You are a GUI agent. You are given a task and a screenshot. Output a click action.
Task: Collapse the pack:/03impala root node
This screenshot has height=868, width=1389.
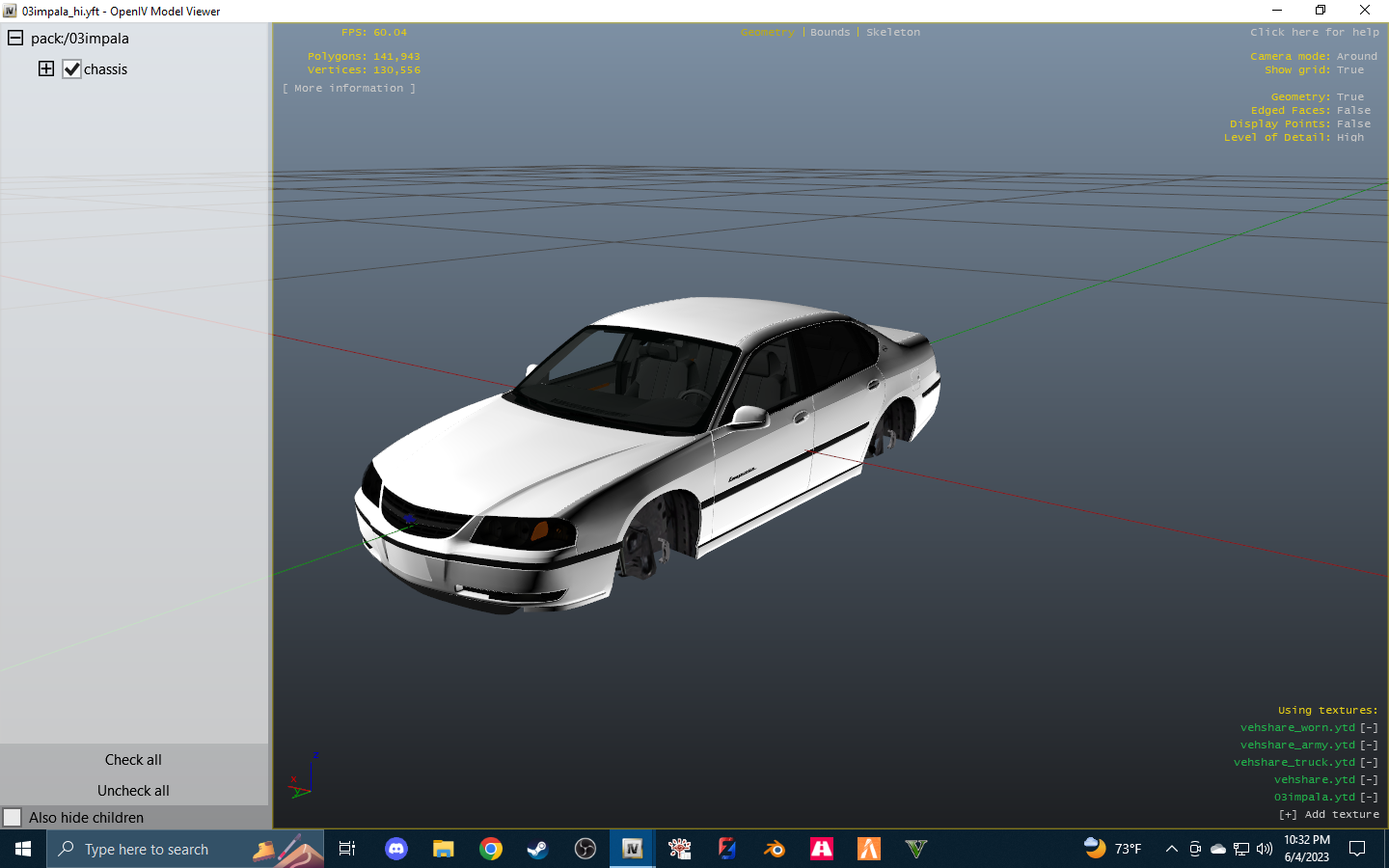click(15, 39)
